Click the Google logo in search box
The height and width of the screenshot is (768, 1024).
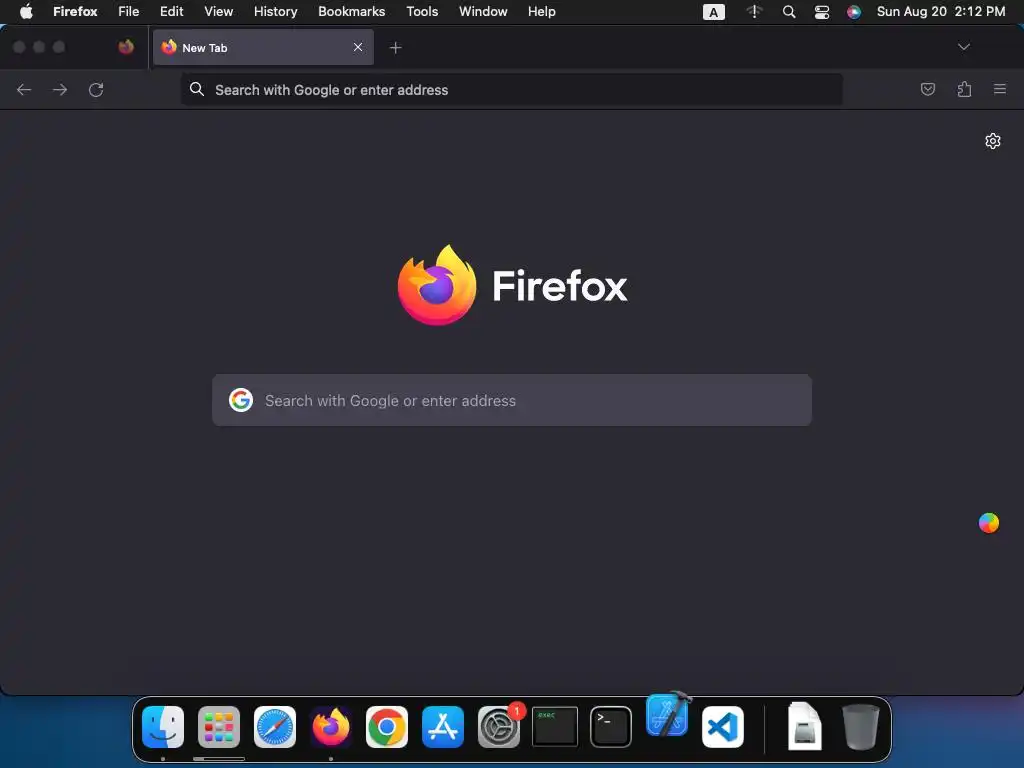241,400
